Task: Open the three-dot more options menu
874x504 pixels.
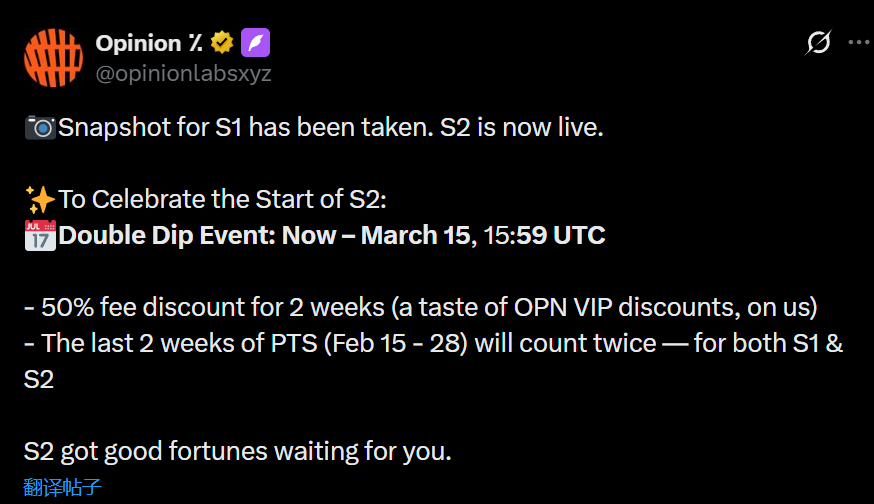Action: pyautogui.click(x=858, y=43)
